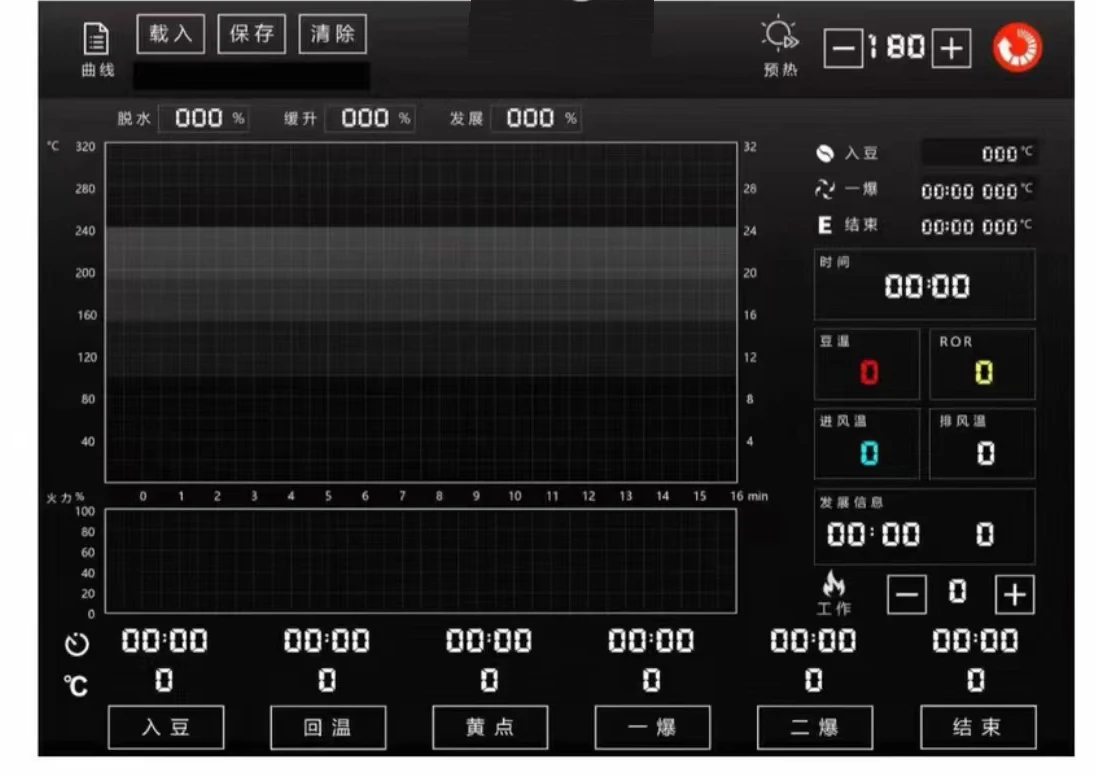Click the 载入 load button
Screen dimensions: 1096x777
click(171, 34)
